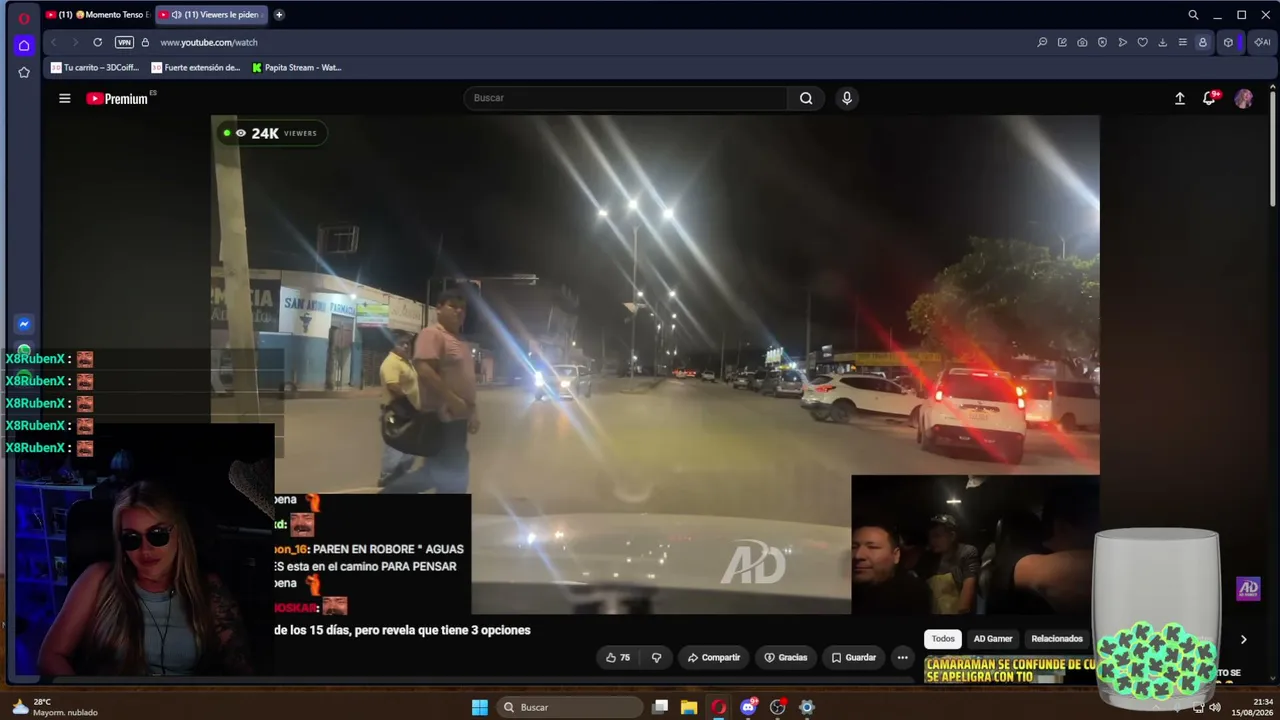Toggle the VPN badge in address bar
This screenshot has height=720, width=1280.
pos(124,42)
